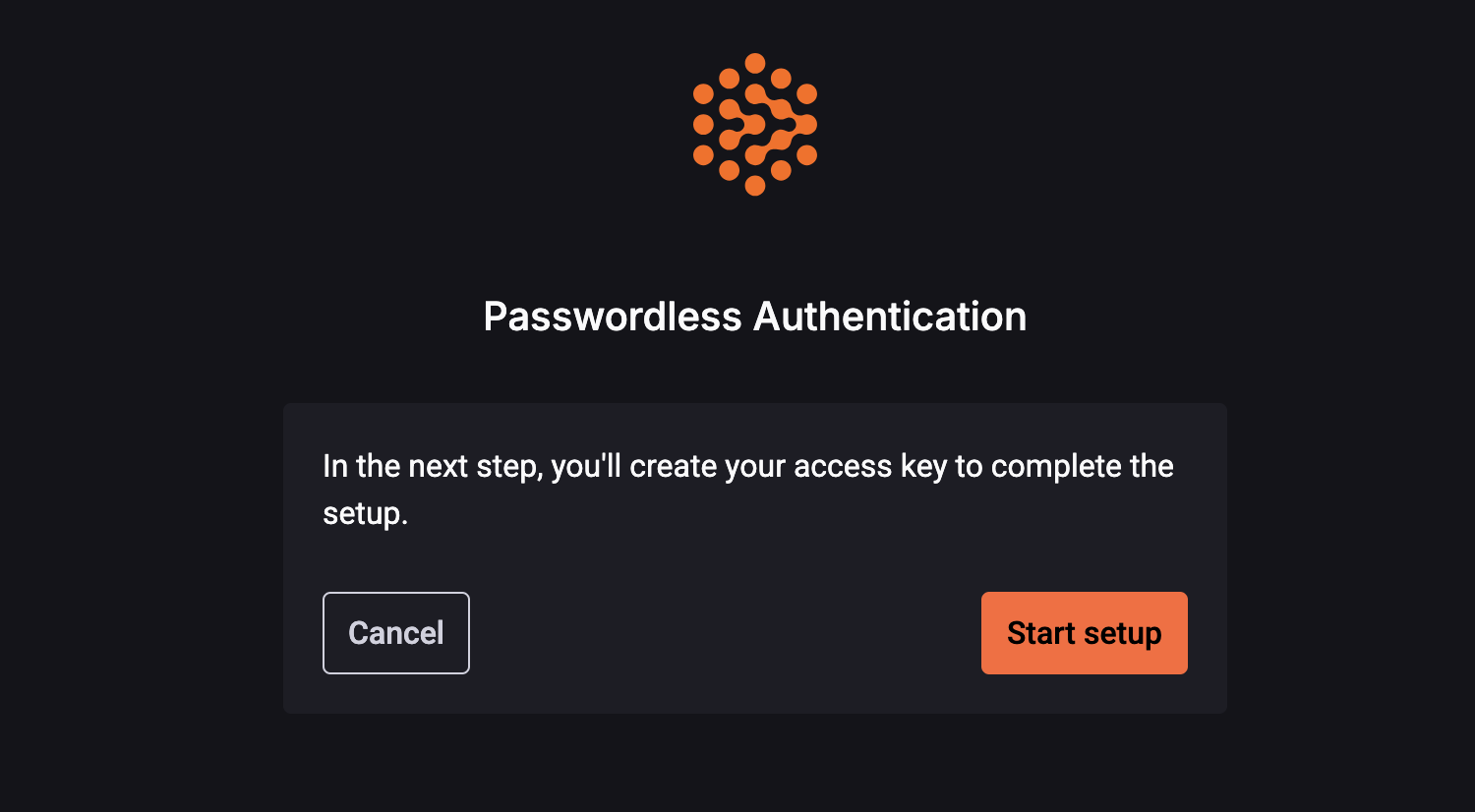Click the access key instruction text
Viewport: 1475px width, 812px height.
click(747, 465)
